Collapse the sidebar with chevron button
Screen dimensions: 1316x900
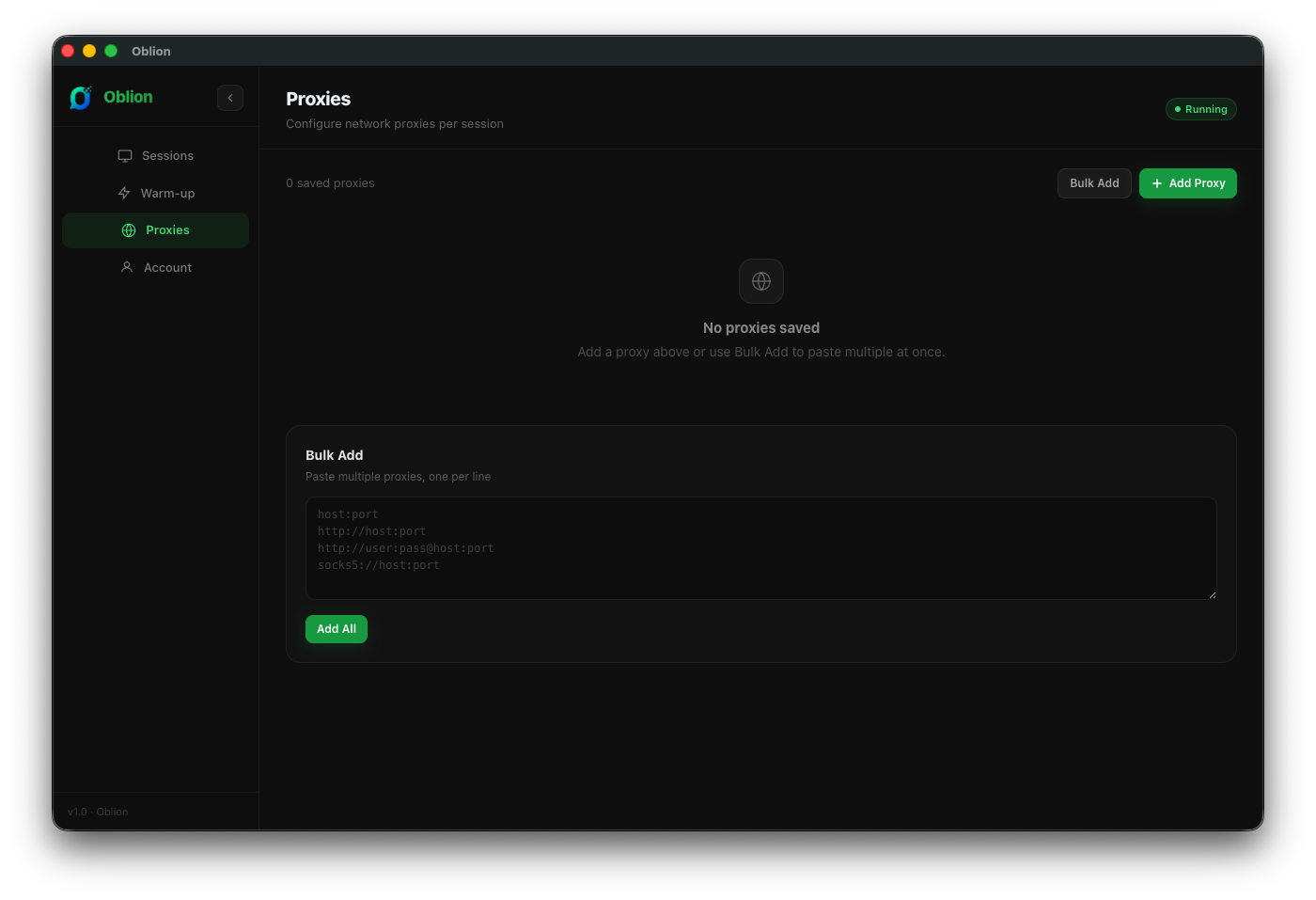pyautogui.click(x=230, y=98)
